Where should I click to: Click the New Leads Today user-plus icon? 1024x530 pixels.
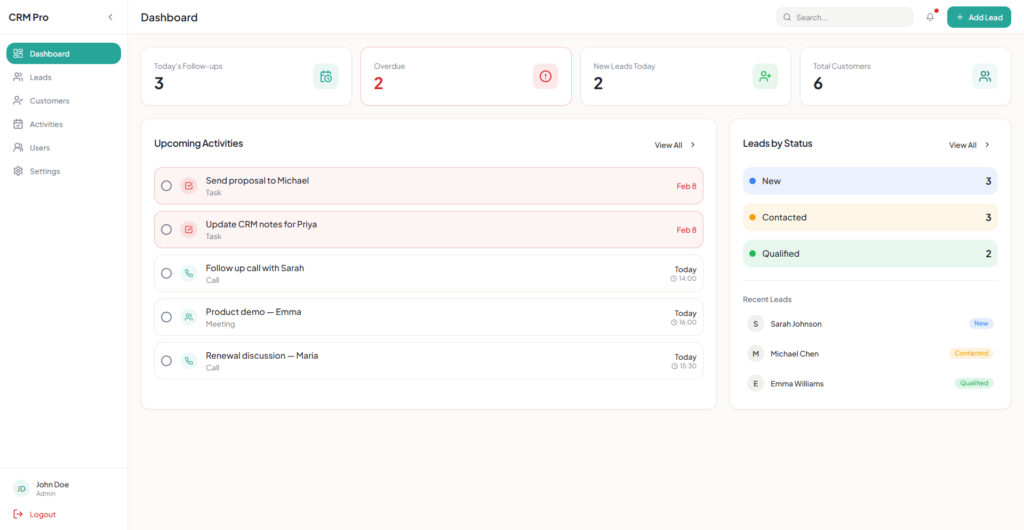[x=765, y=76]
